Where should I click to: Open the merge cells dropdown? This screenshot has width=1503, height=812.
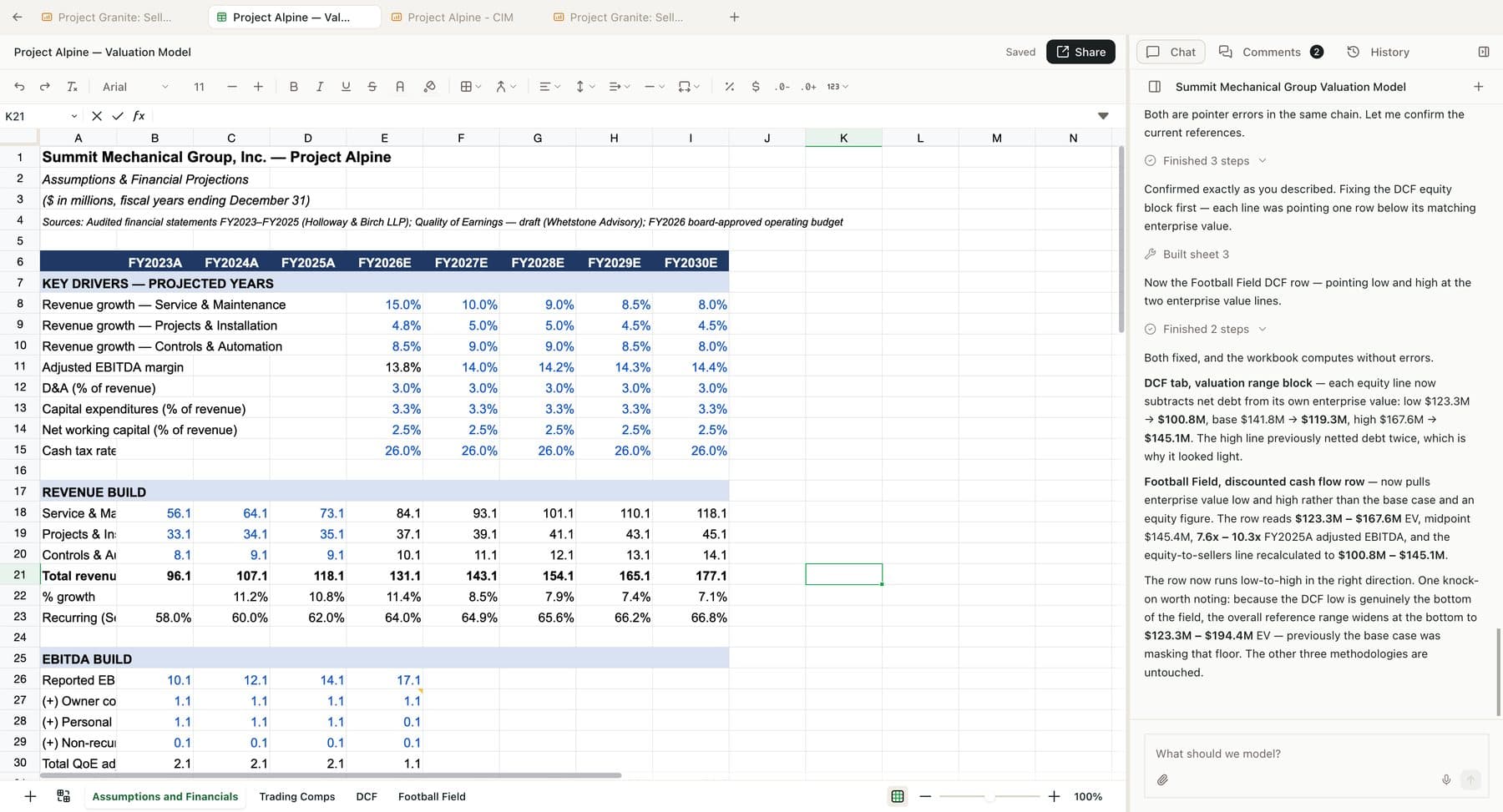tap(506, 87)
